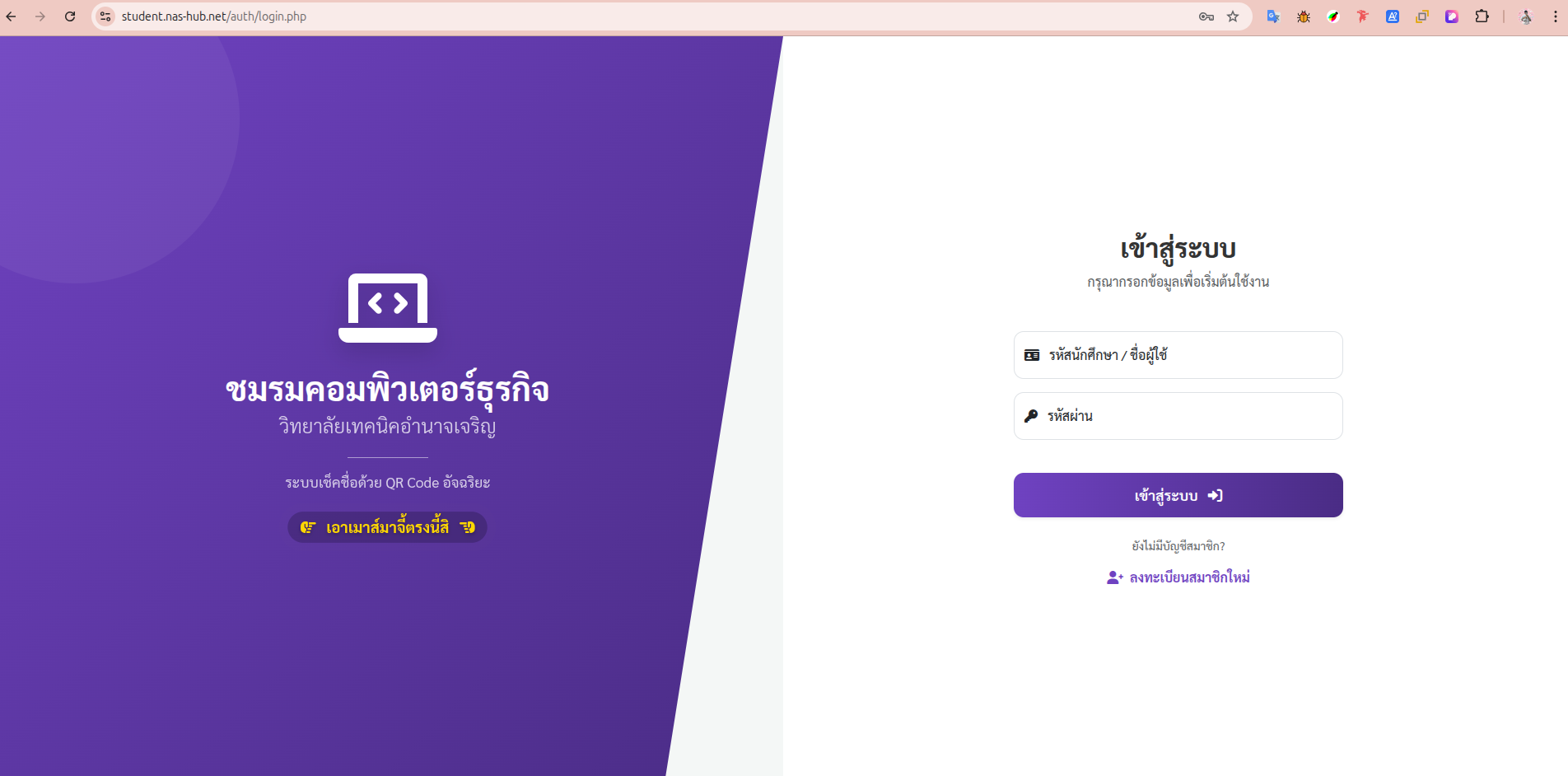Open the Extensions puzzle piece menu

[1482, 16]
